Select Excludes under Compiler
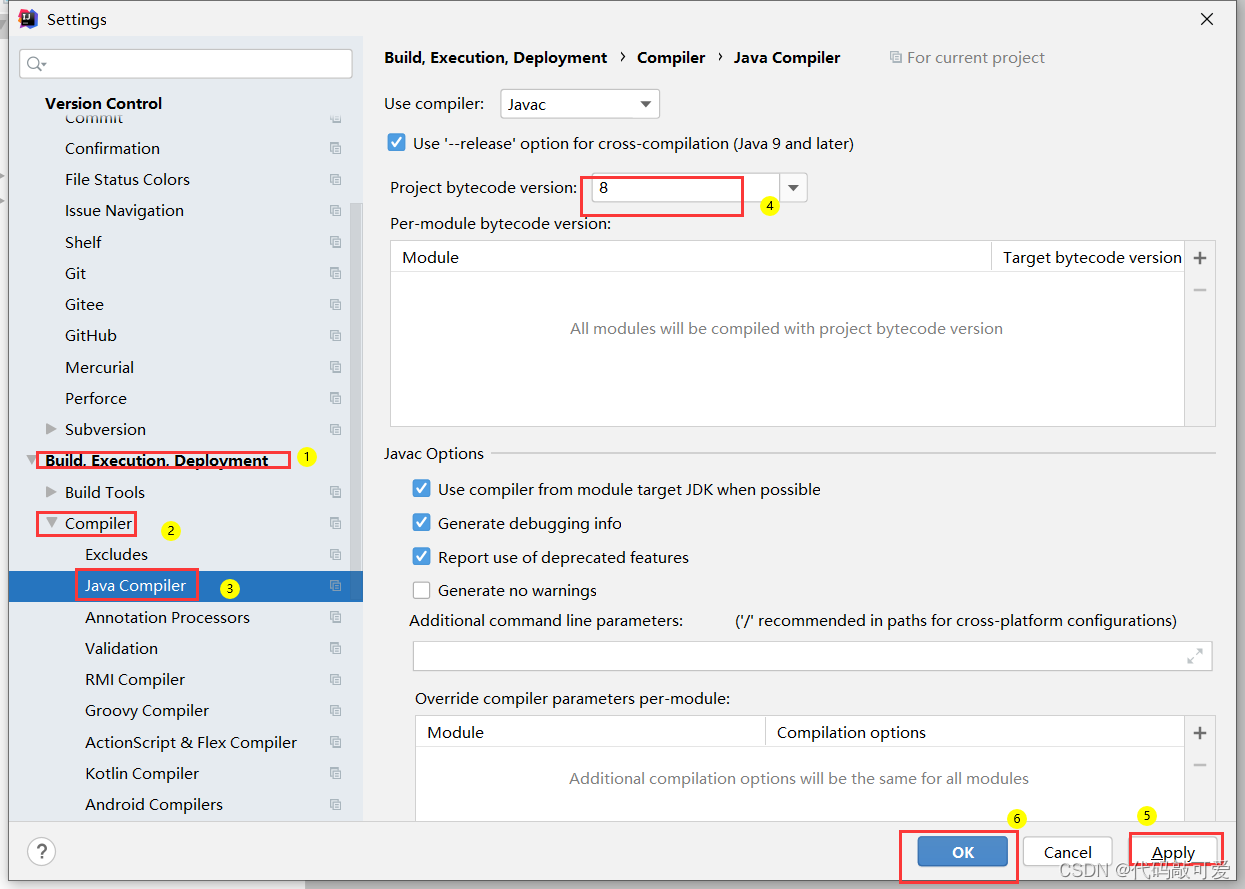The width and height of the screenshot is (1245, 889). click(x=116, y=554)
